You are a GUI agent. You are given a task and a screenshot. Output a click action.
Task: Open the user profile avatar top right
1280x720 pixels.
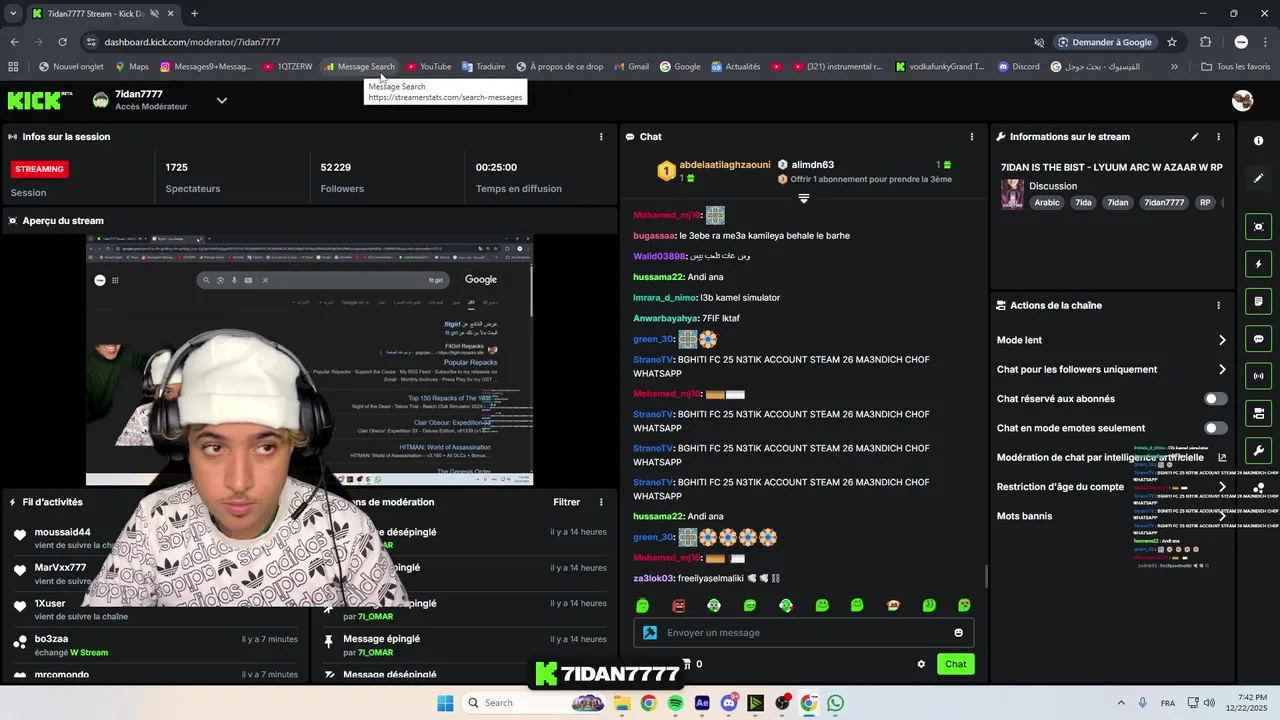(x=1242, y=100)
